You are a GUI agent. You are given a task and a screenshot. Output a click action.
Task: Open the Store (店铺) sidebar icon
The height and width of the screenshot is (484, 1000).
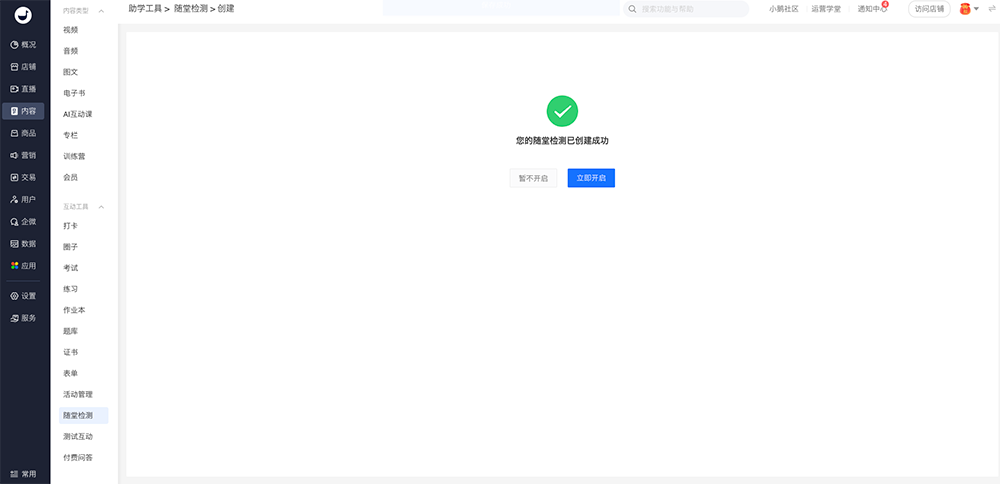[14, 67]
